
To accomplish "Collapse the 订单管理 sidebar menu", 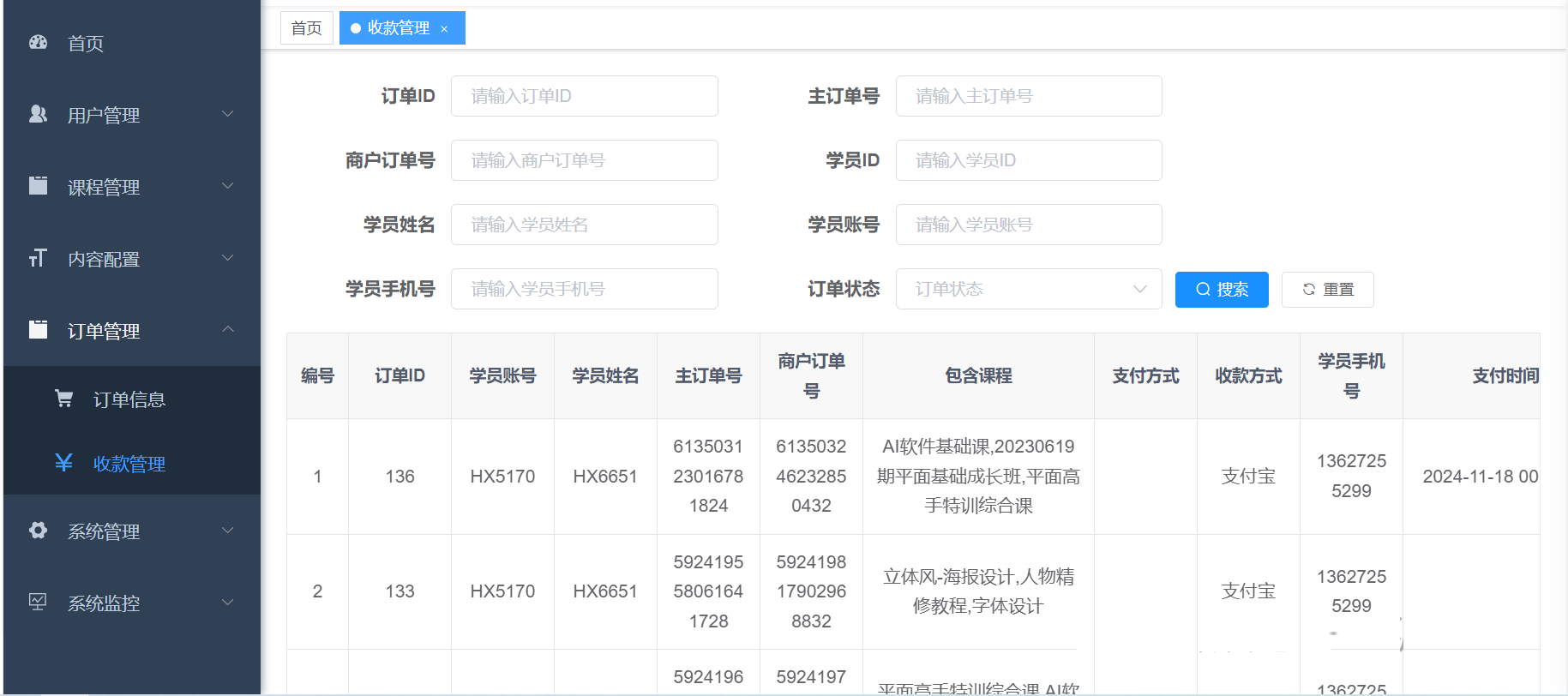I will coord(227,330).
